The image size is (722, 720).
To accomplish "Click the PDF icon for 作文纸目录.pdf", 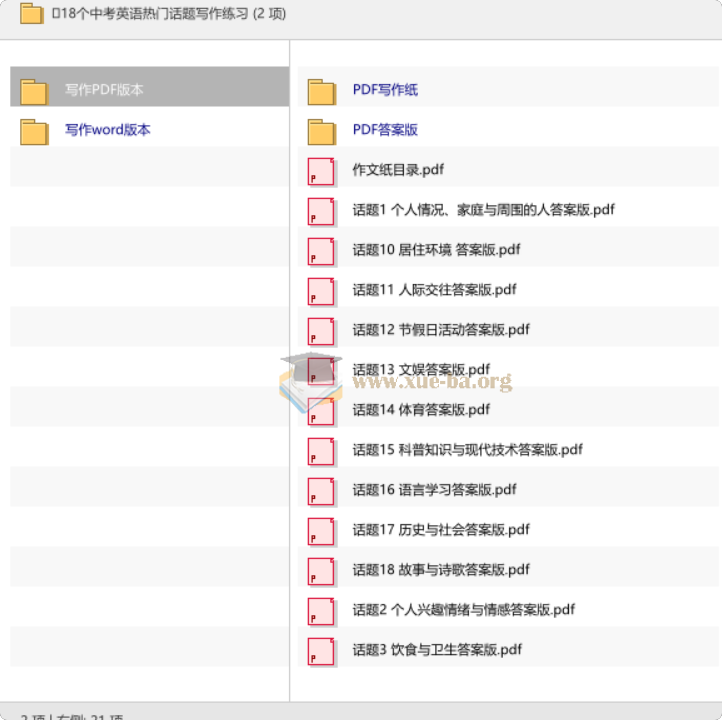I will pyautogui.click(x=321, y=171).
